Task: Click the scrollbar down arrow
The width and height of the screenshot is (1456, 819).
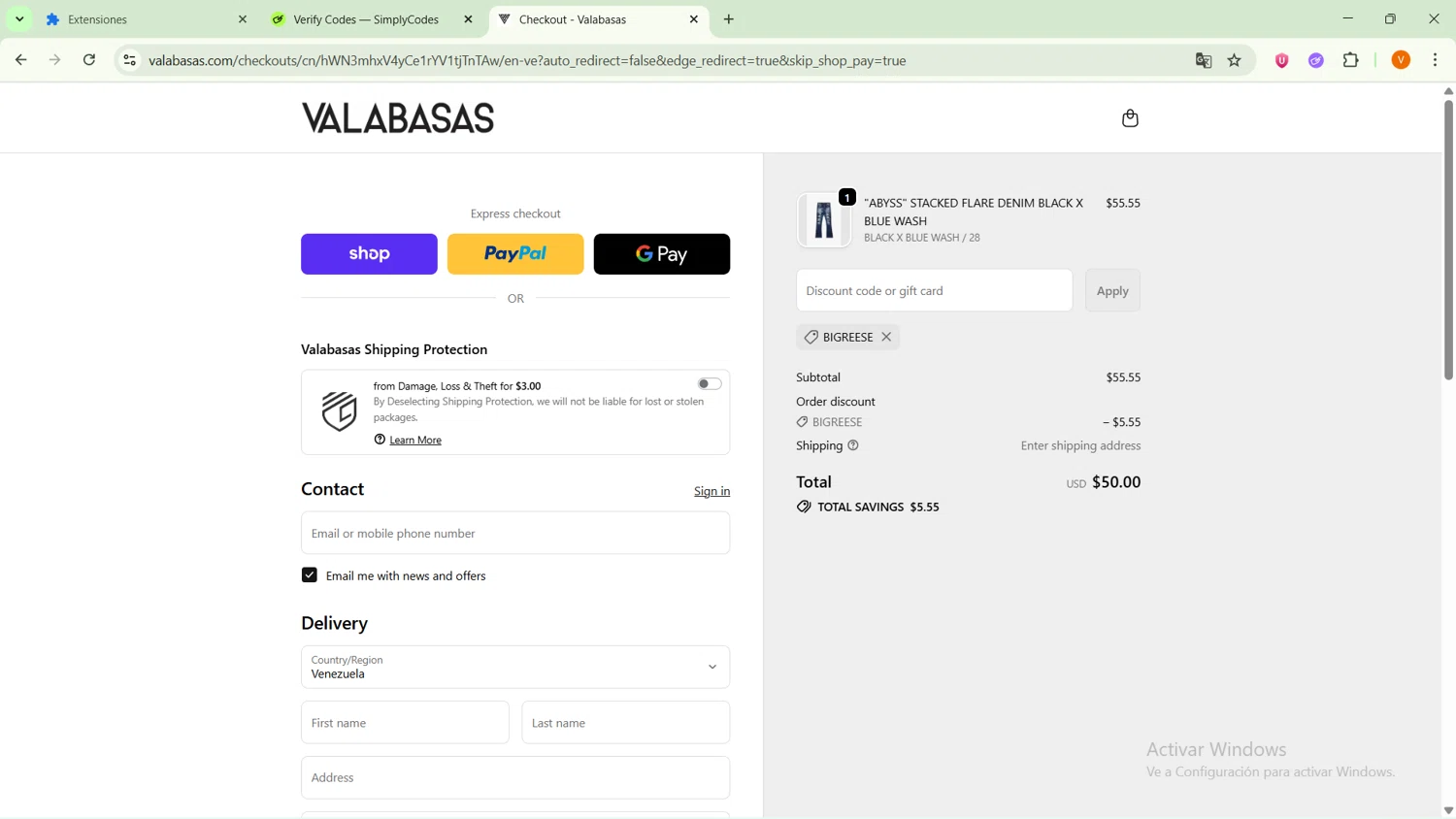Action: (x=1448, y=810)
